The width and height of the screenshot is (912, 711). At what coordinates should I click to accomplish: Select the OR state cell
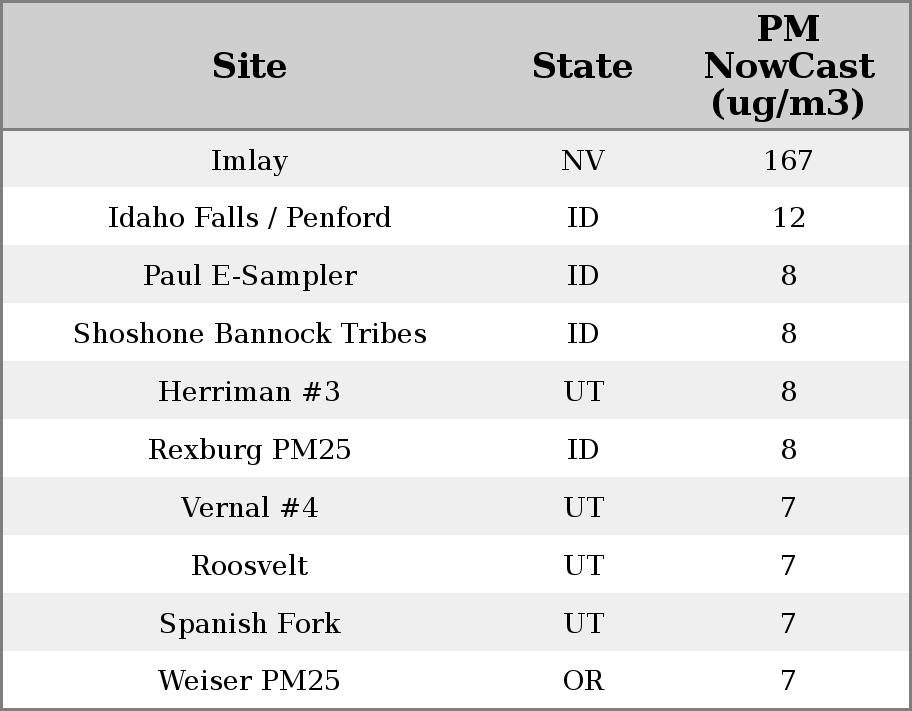pyautogui.click(x=582, y=681)
